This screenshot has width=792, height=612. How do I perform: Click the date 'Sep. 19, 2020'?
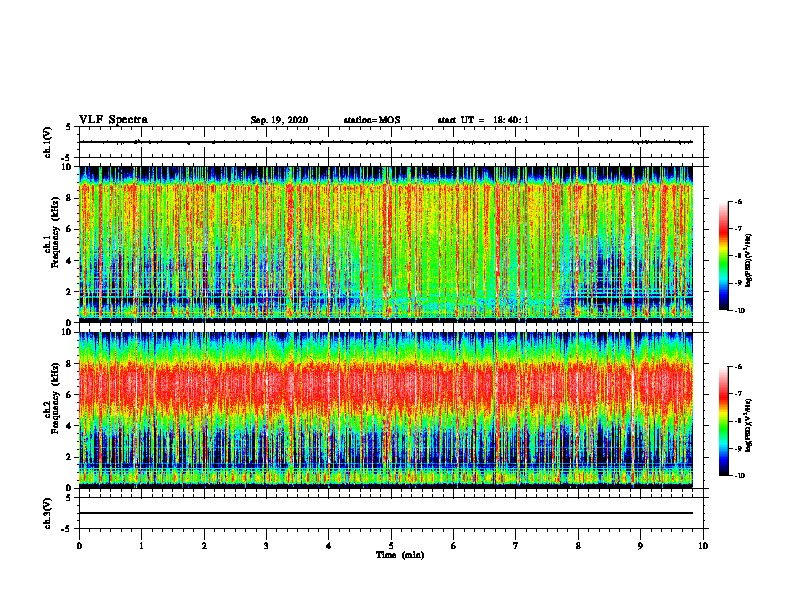pos(279,120)
